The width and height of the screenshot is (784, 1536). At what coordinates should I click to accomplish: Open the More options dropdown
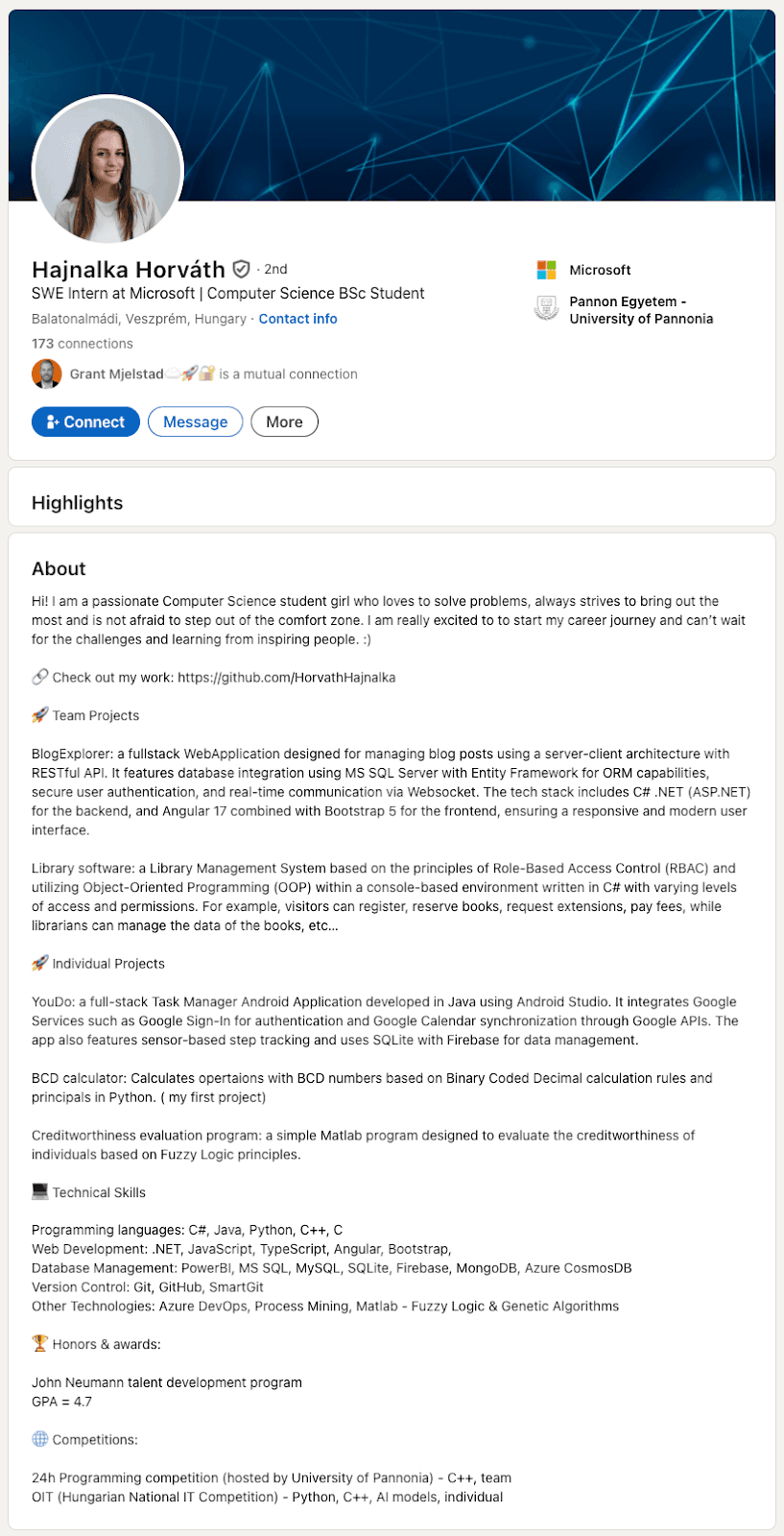point(284,421)
